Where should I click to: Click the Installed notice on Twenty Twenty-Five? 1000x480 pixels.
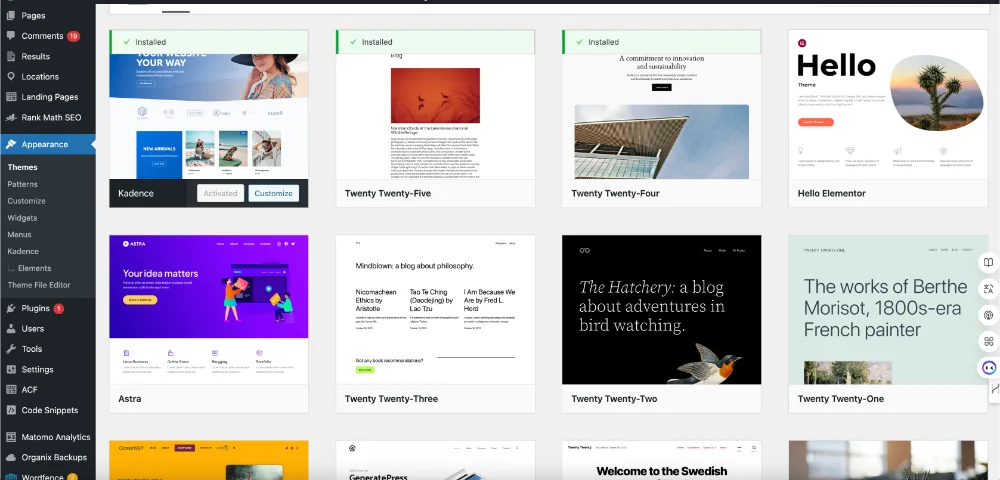click(435, 42)
